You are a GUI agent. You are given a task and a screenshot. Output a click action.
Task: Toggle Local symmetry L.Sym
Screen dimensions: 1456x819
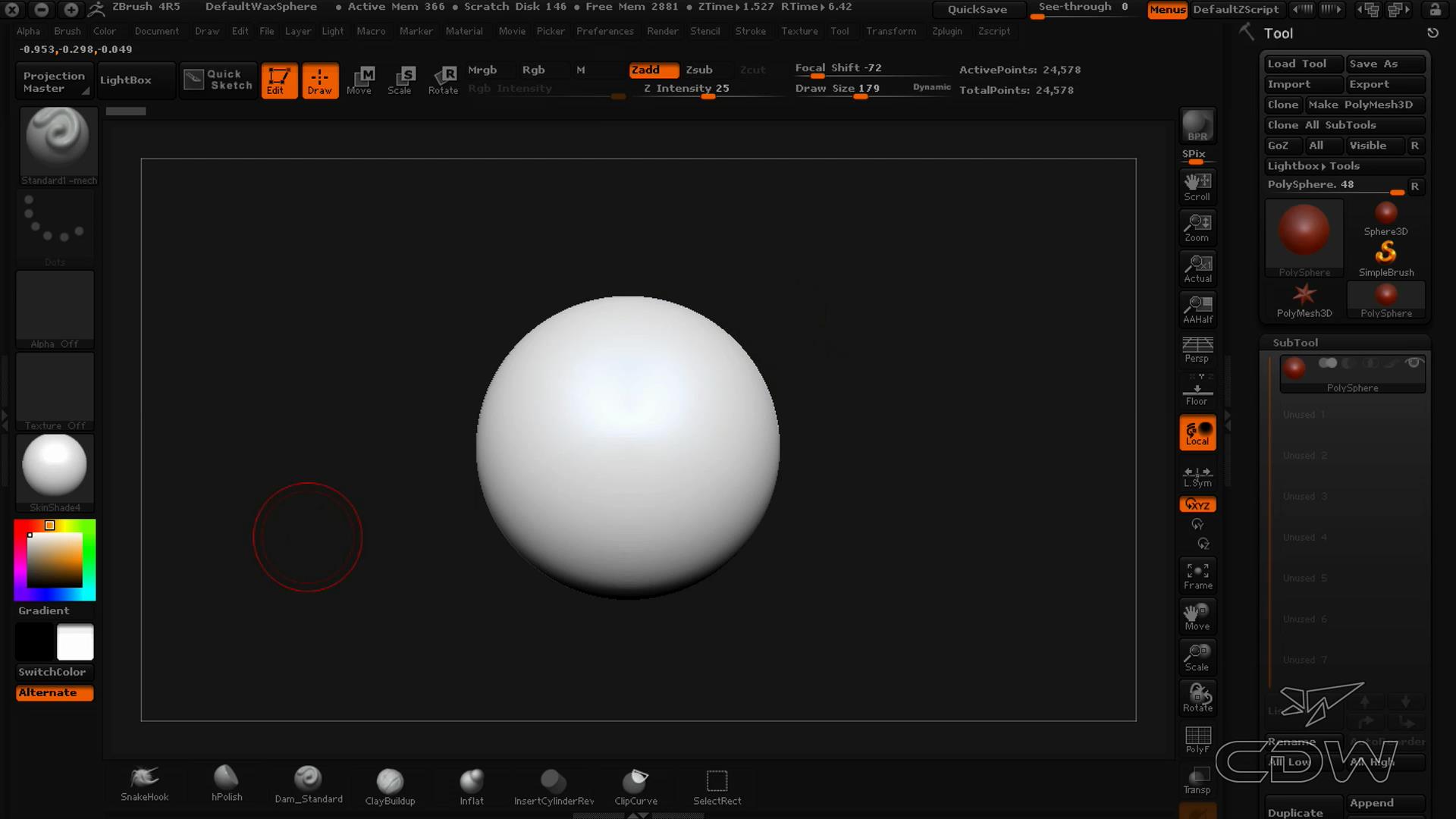pos(1197,475)
